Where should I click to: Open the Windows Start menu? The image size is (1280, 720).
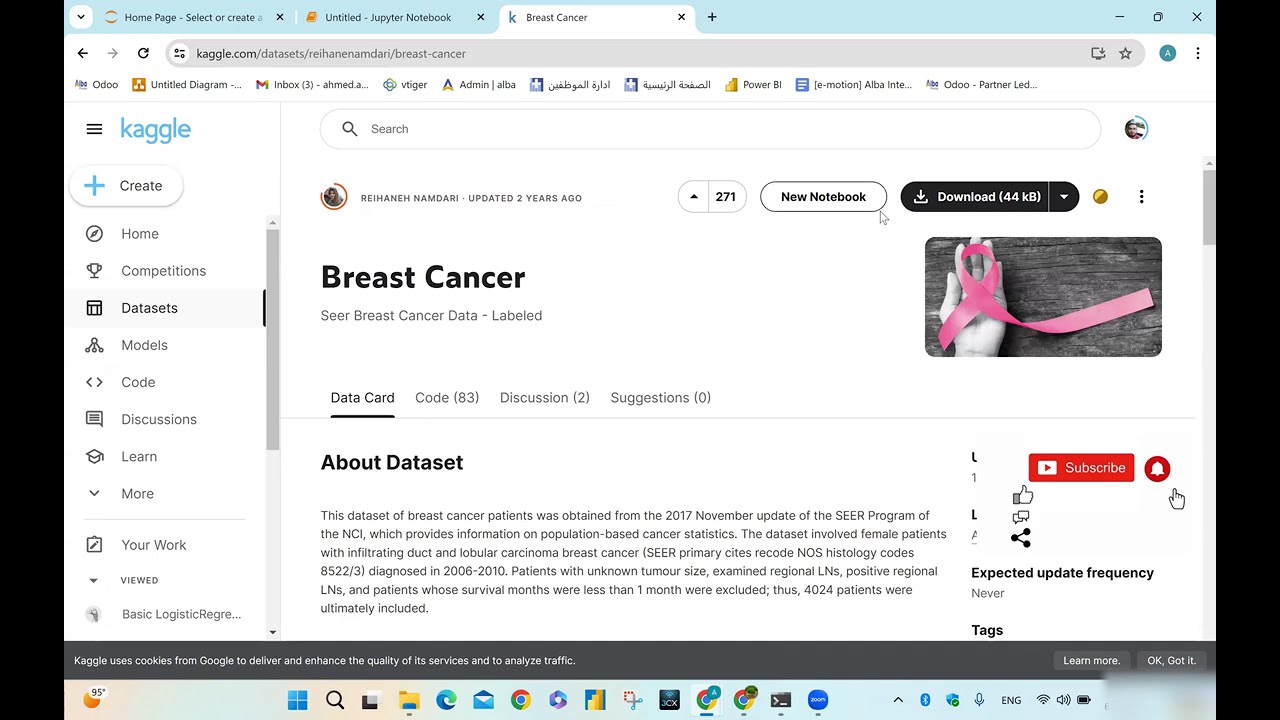click(298, 700)
